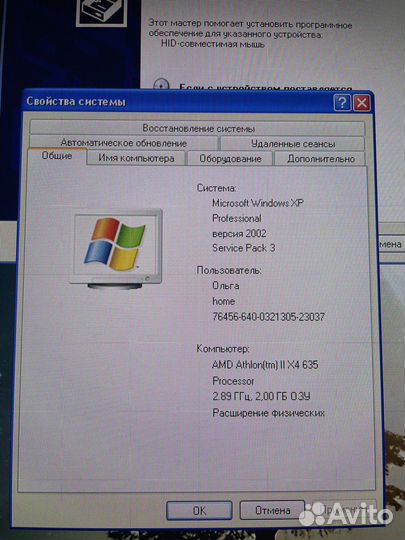Switch to the Оборудование tab
The height and width of the screenshot is (540, 405).
pyautogui.click(x=230, y=158)
